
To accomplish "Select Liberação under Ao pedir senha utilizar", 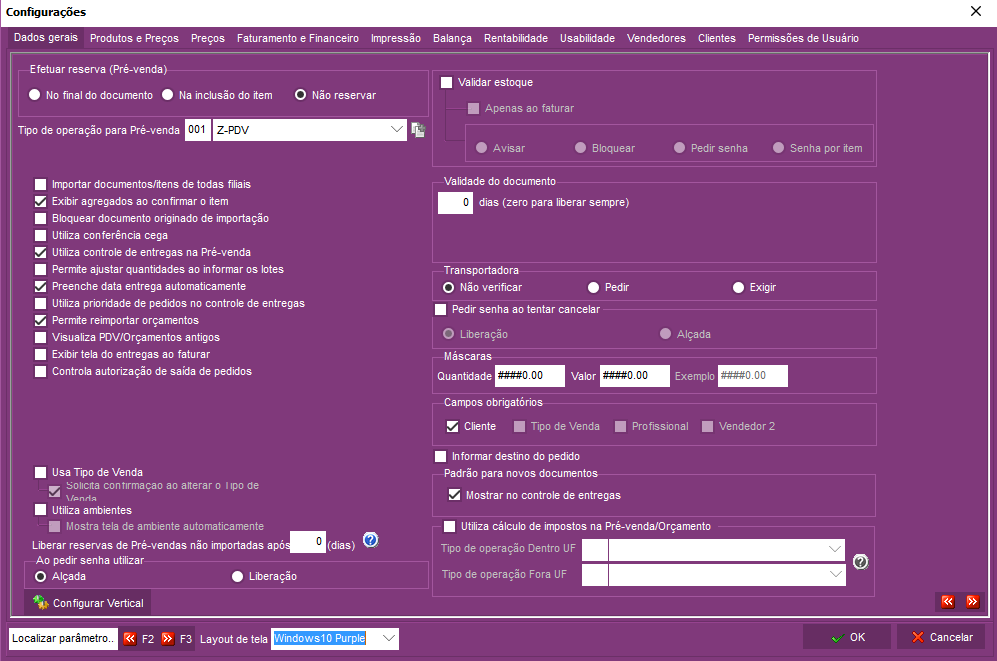I will (x=238, y=576).
